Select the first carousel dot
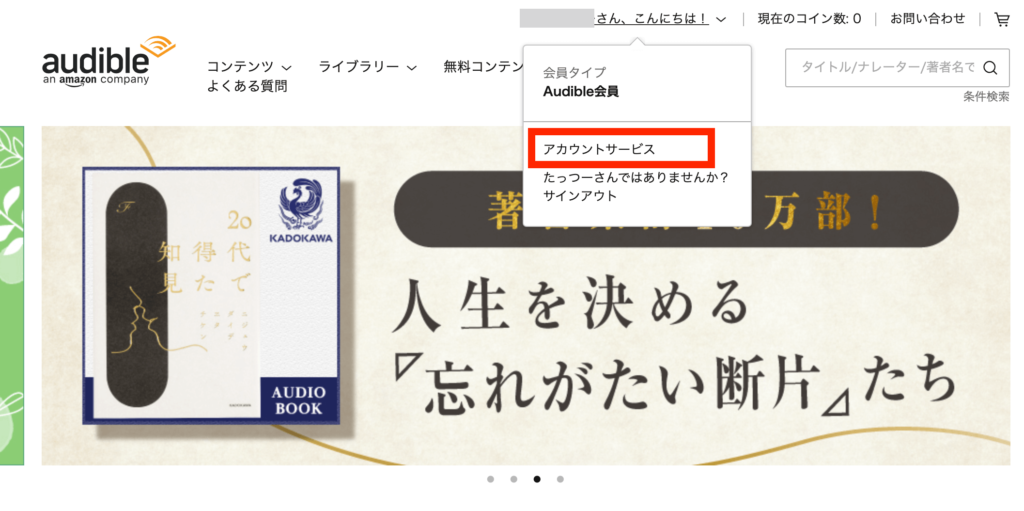This screenshot has height=511, width=1024. pos(490,479)
